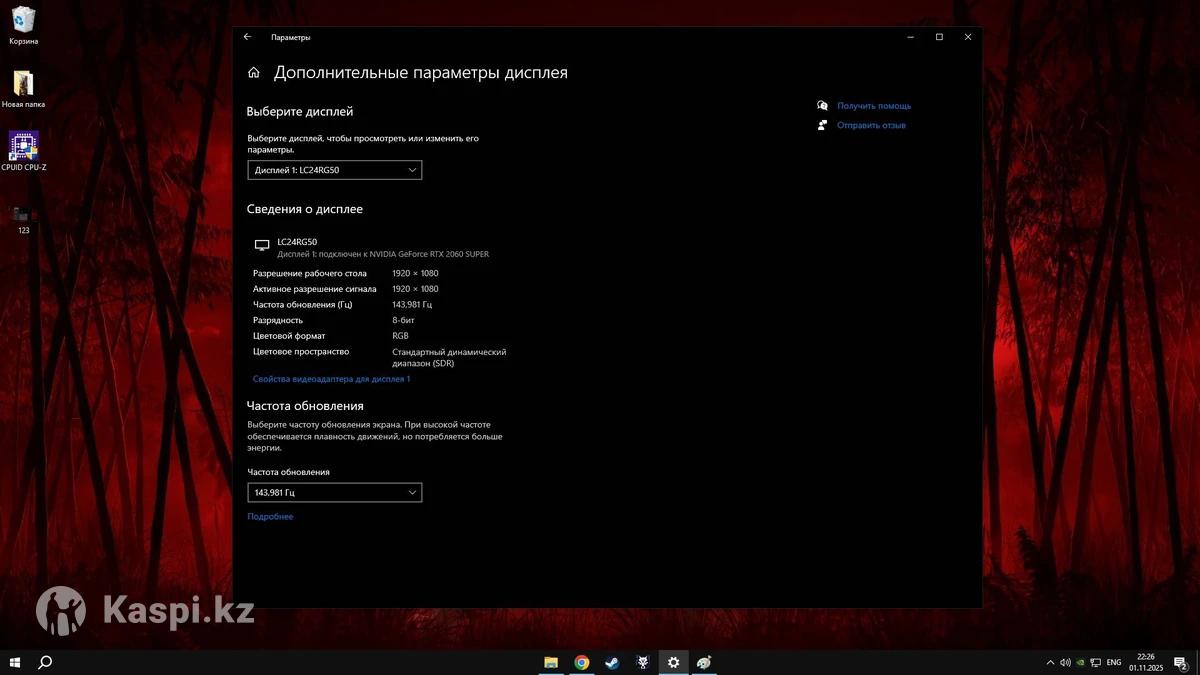The image size is (1200, 675).
Task: Open the Windows Start menu
Action: [15, 662]
